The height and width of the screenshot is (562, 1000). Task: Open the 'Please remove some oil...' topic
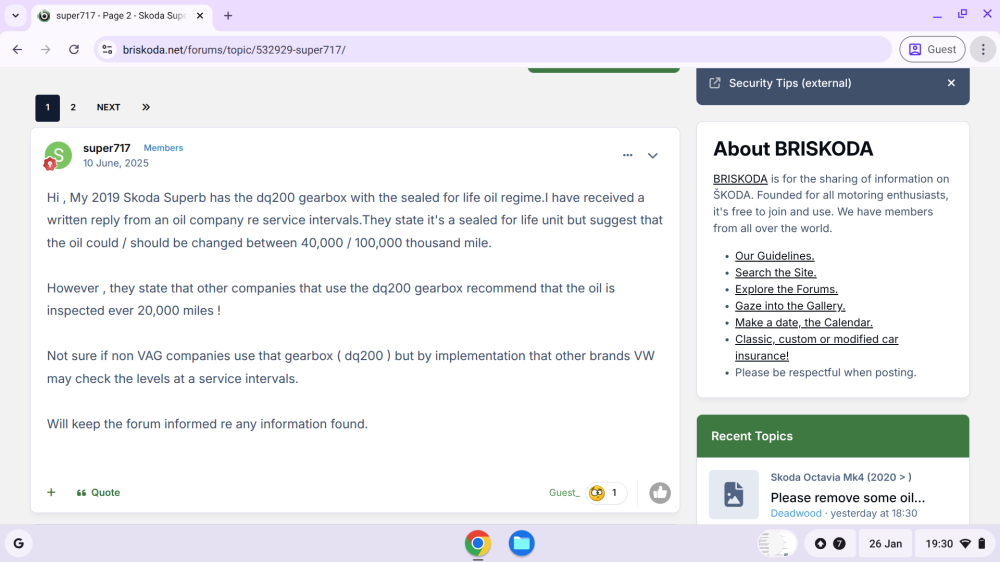[848, 498]
